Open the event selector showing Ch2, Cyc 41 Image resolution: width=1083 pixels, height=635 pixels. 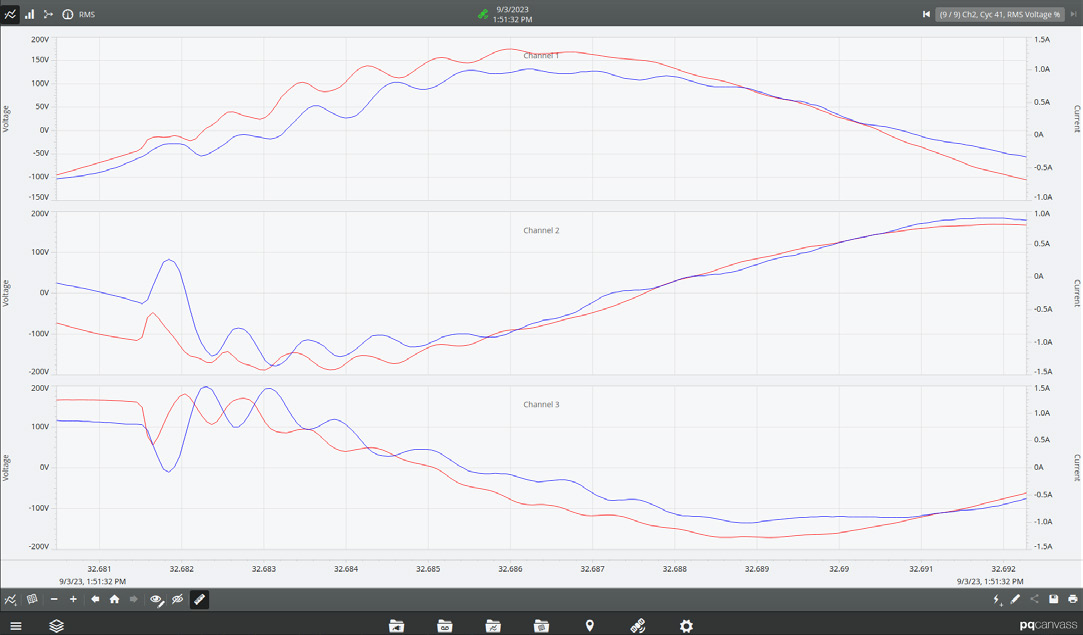coord(999,14)
